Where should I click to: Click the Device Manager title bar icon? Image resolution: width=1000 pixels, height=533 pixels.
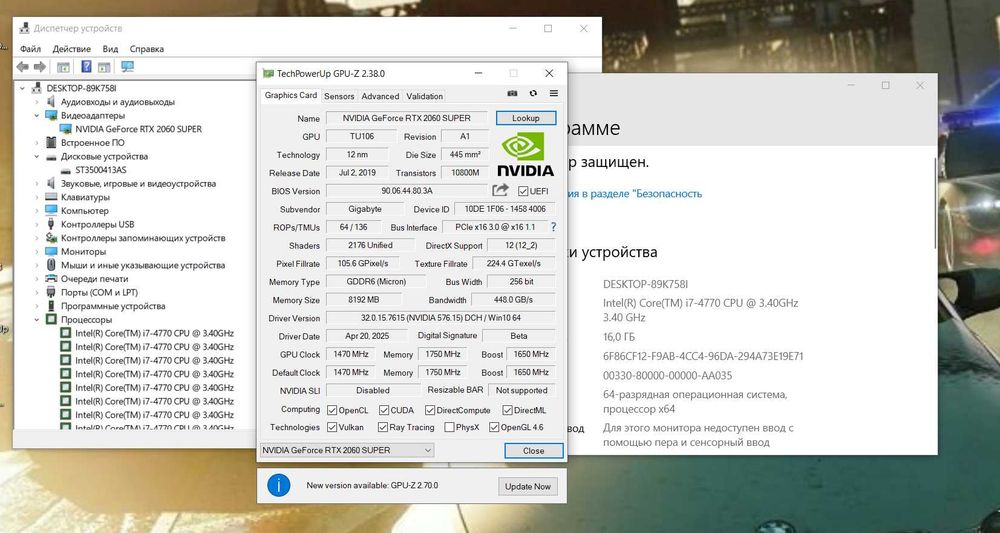[24, 28]
